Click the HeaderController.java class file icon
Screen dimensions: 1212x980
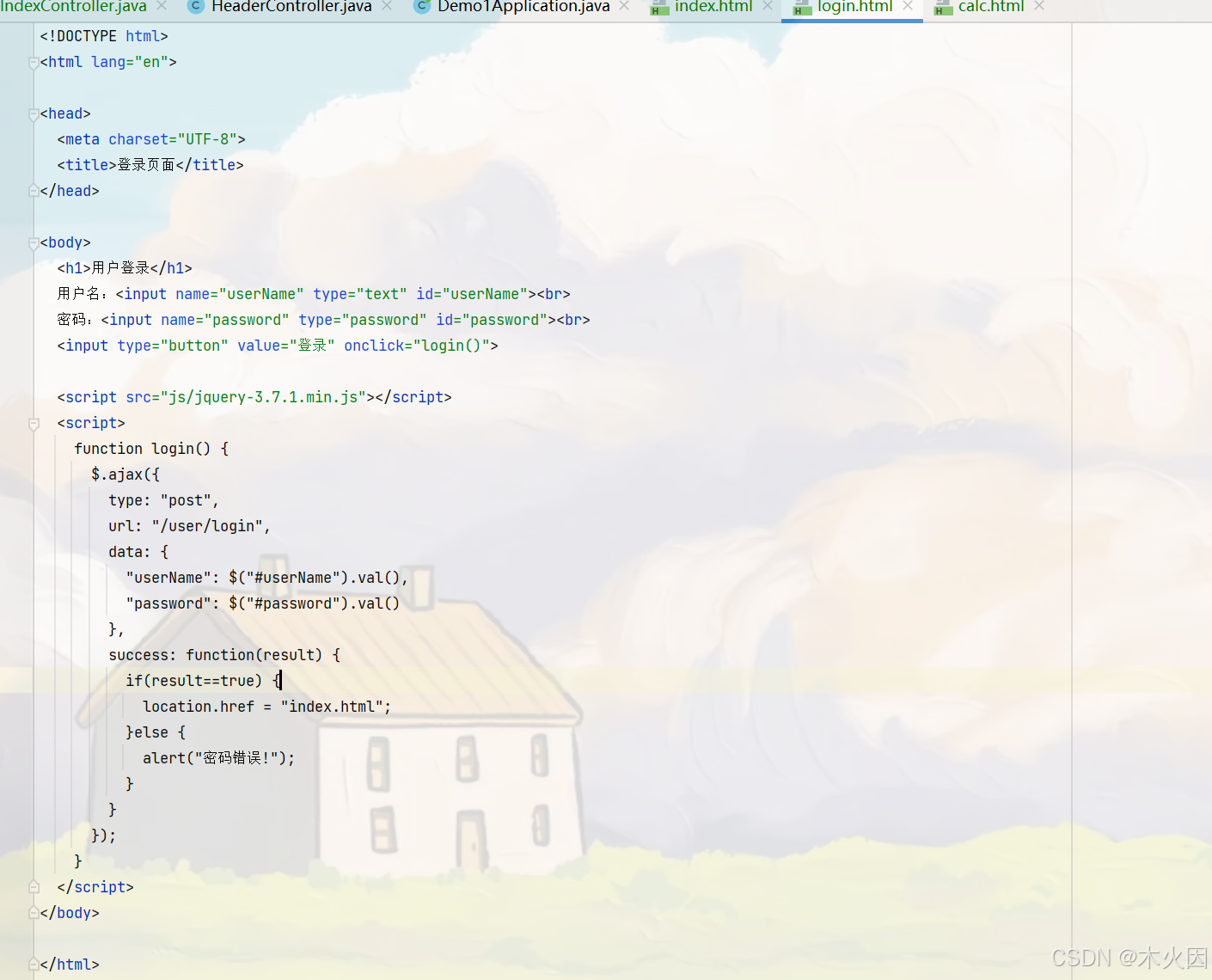(x=196, y=6)
